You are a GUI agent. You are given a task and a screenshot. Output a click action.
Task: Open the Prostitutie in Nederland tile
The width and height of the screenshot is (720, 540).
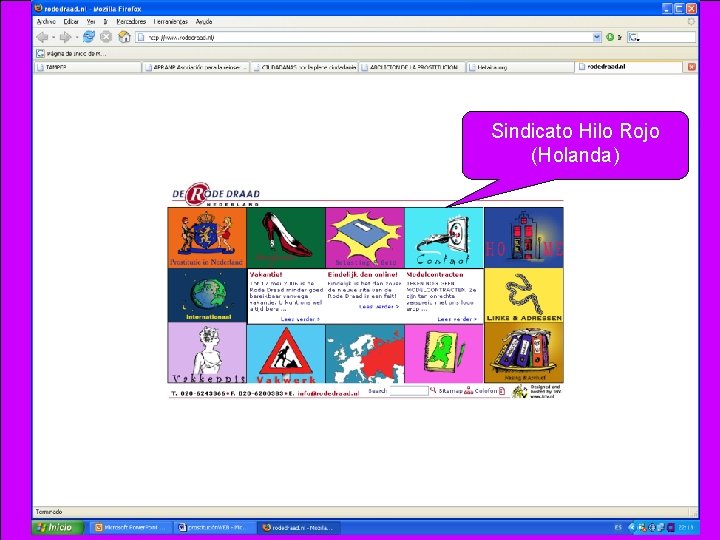[207, 237]
